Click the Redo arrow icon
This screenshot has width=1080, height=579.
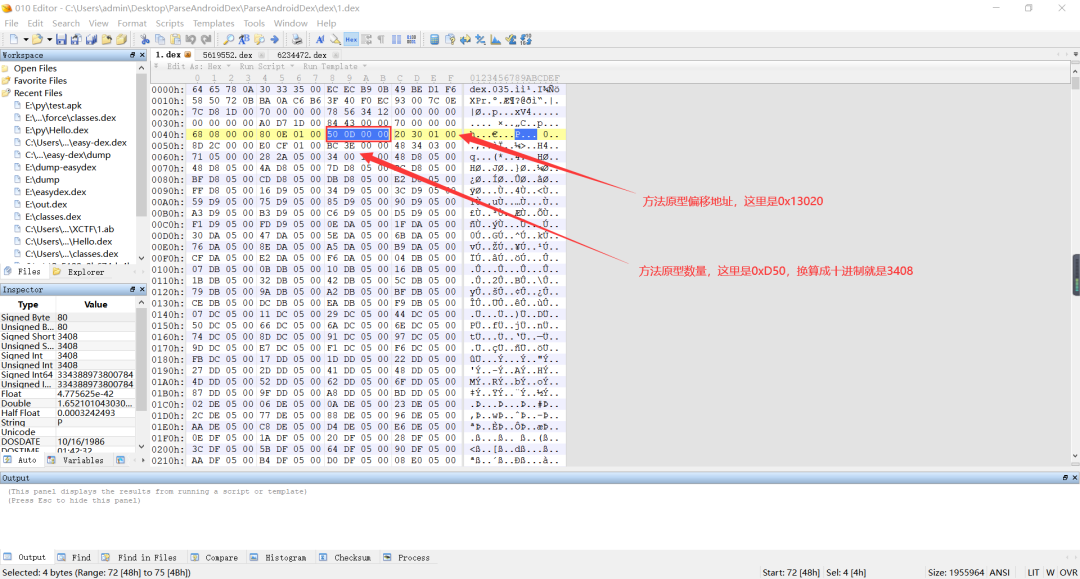pyautogui.click(x=205, y=39)
